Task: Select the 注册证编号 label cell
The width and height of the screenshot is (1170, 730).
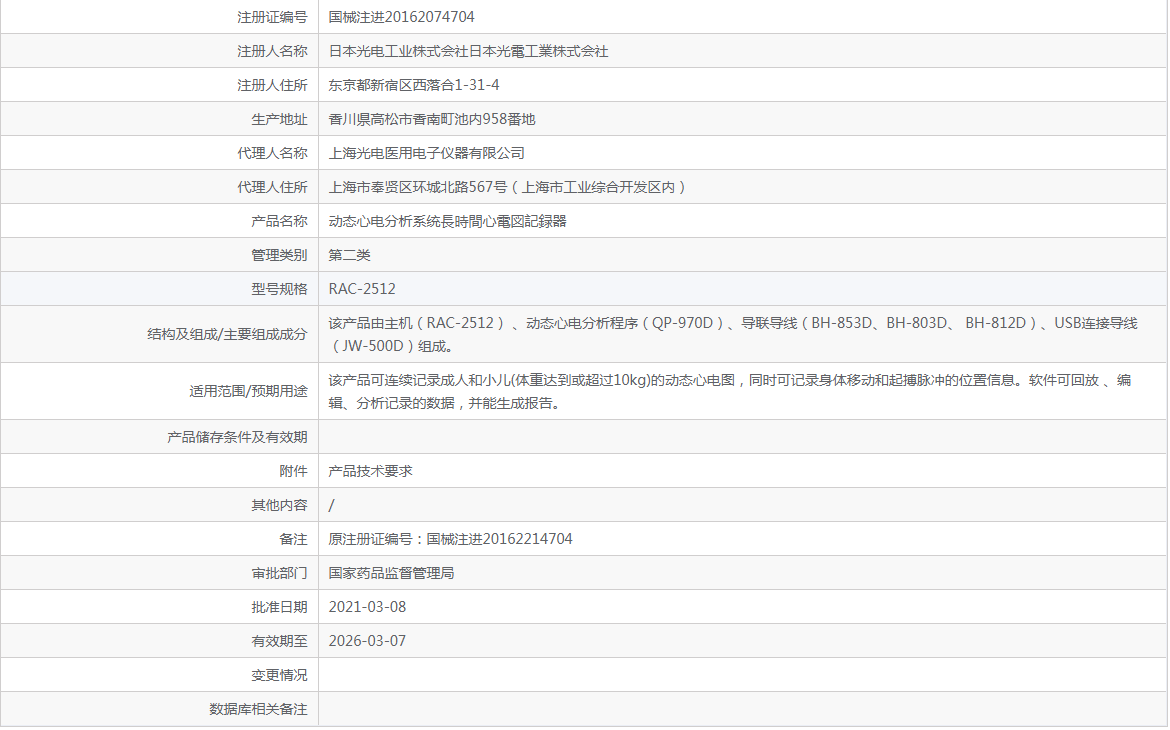Action: click(272, 17)
